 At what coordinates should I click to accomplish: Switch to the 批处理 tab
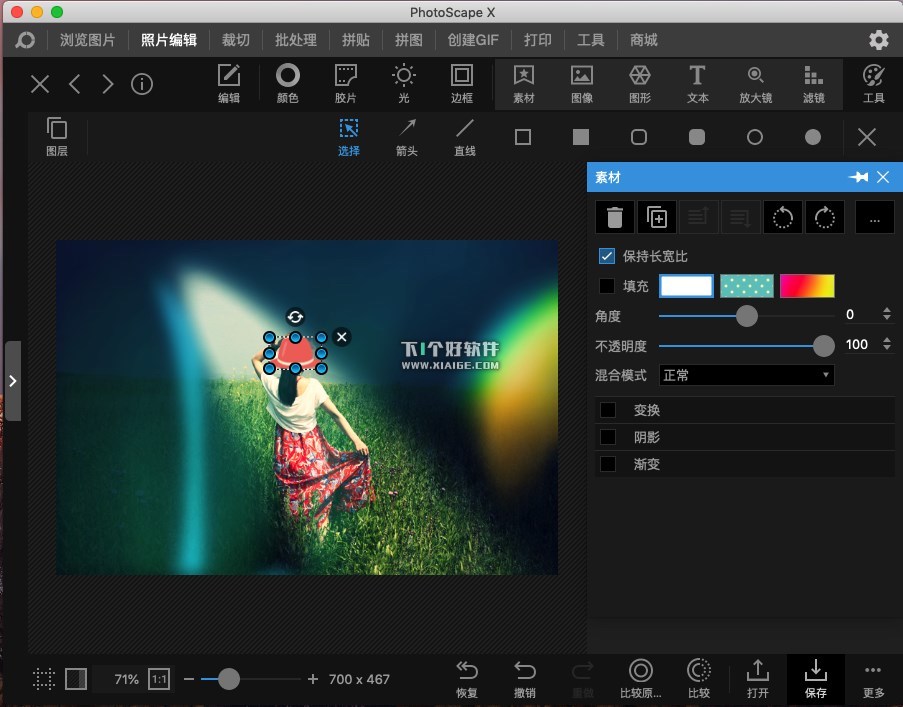tap(295, 40)
